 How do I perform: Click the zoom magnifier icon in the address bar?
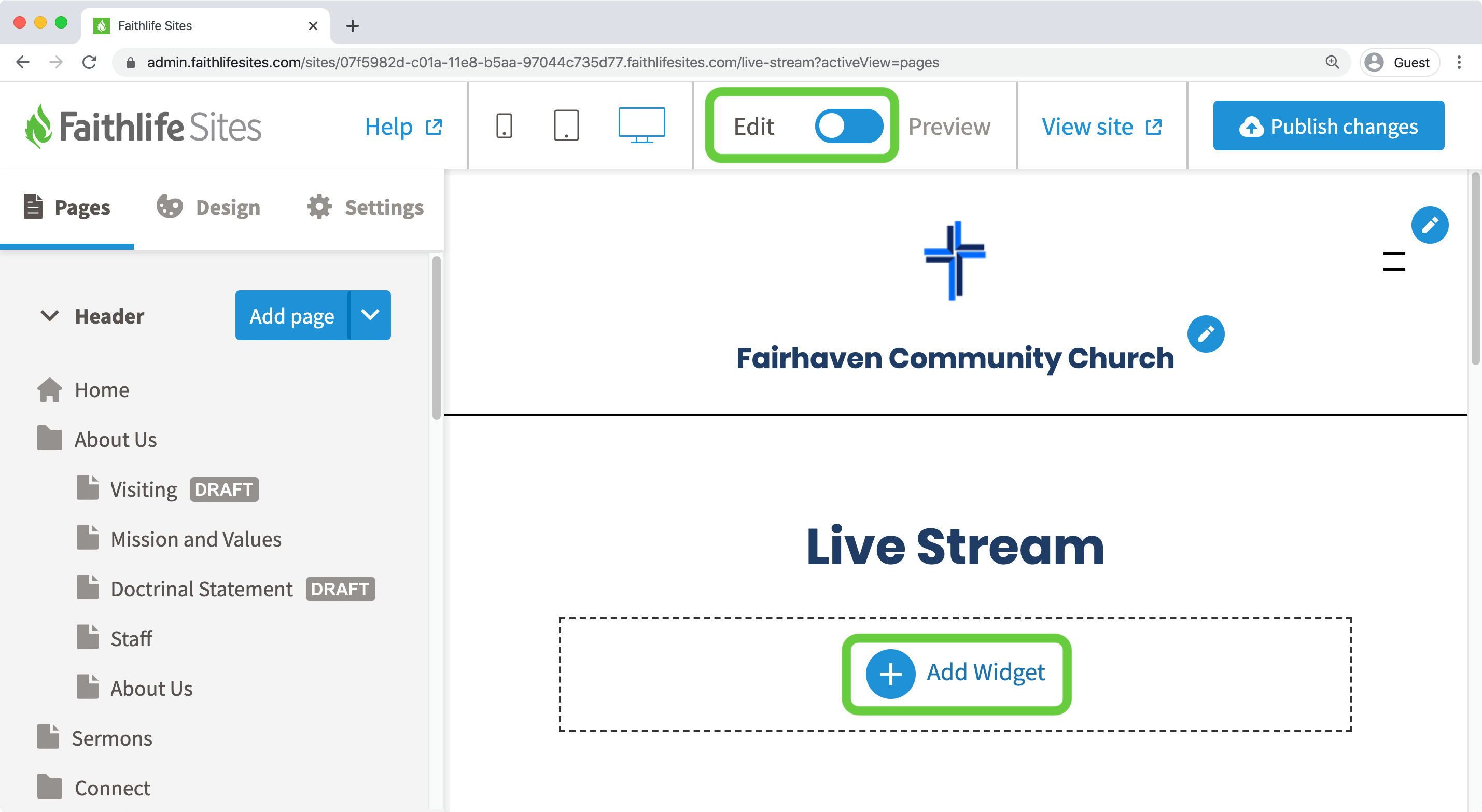click(x=1332, y=62)
